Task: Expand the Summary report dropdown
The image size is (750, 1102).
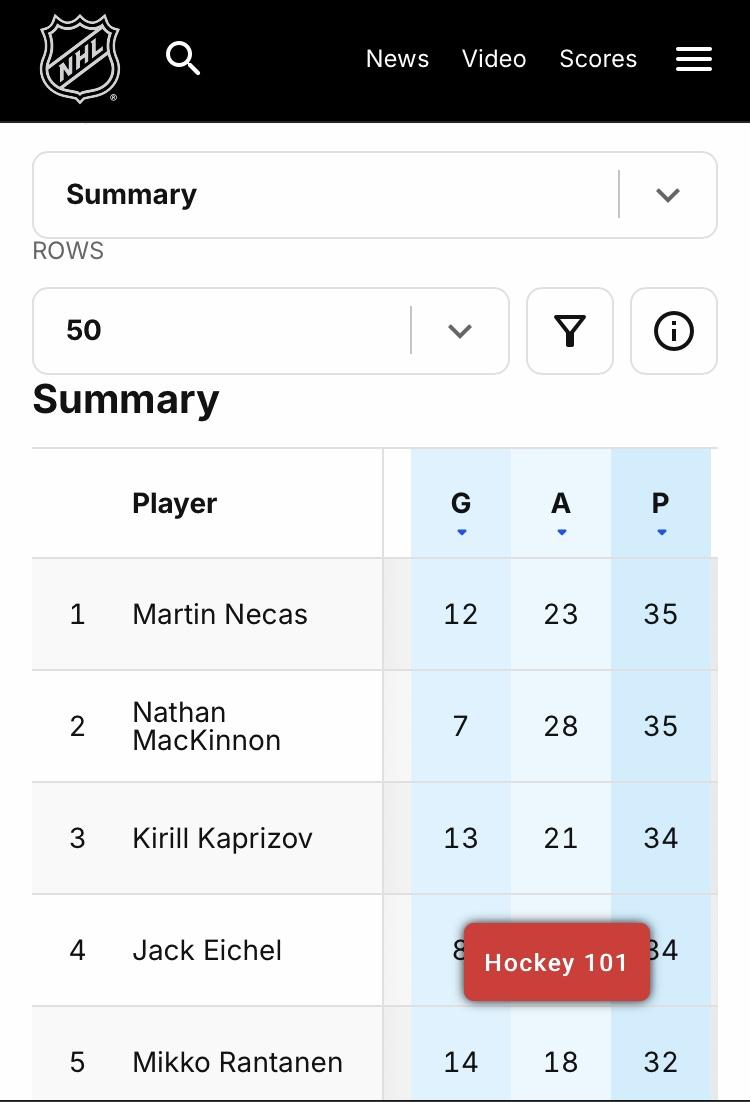Action: point(375,195)
